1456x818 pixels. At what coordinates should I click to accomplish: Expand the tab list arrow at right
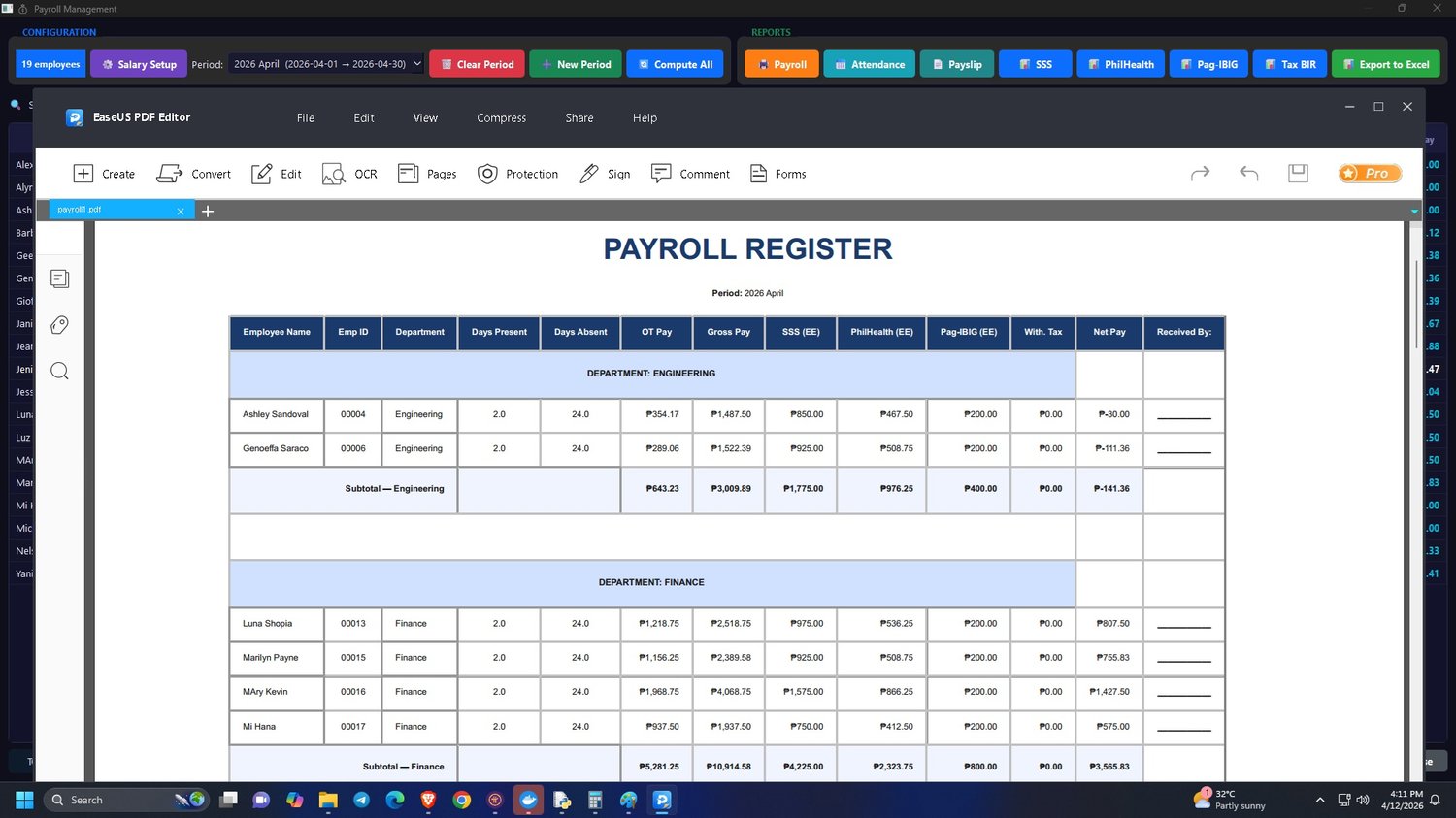click(1414, 211)
